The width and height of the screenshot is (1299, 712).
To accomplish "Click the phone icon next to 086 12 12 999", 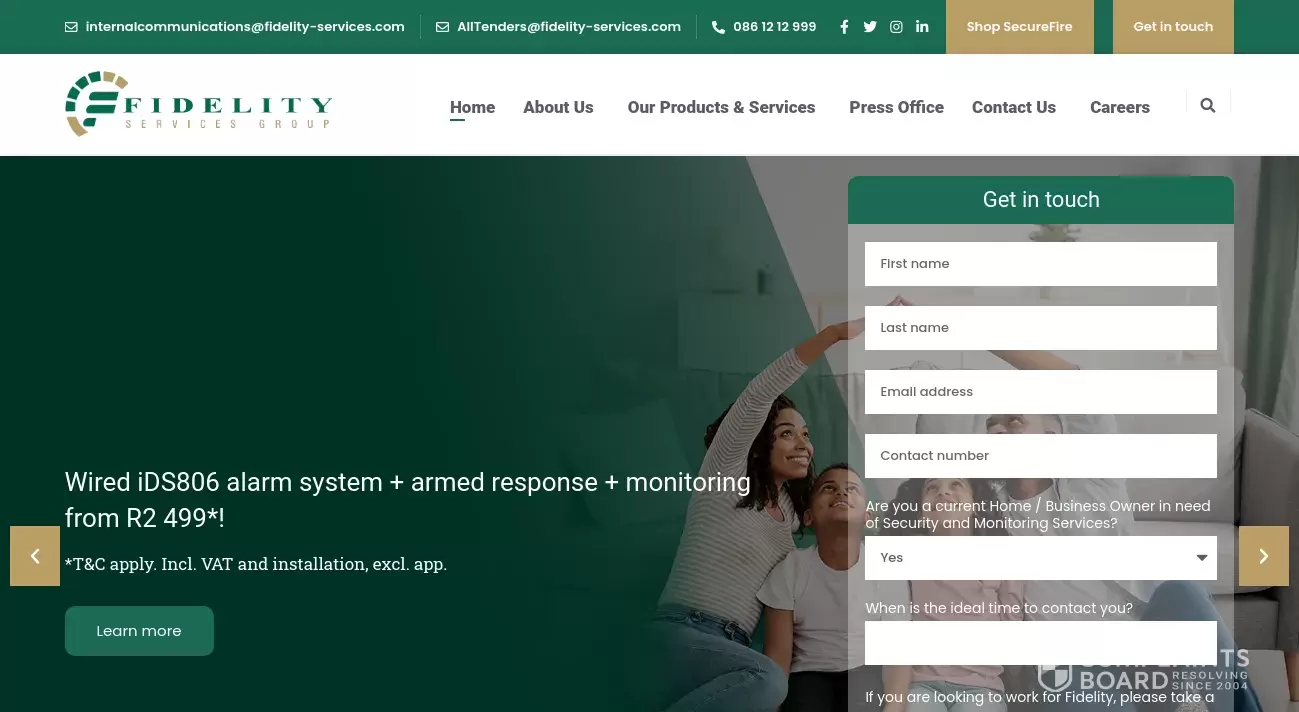I will click(x=719, y=27).
